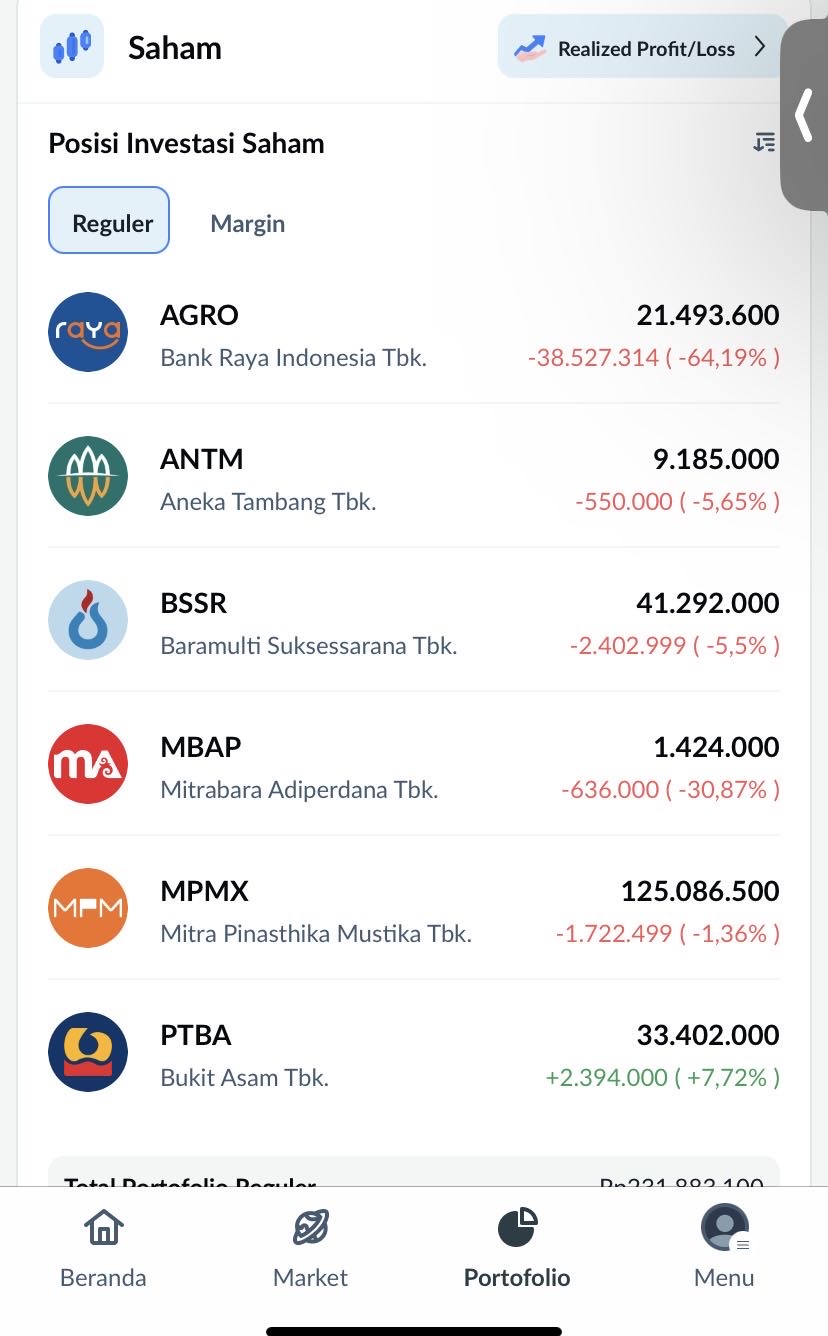Open MPMX Mitra Pinasthika Mustika position
828x1336 pixels.
(x=315, y=908)
